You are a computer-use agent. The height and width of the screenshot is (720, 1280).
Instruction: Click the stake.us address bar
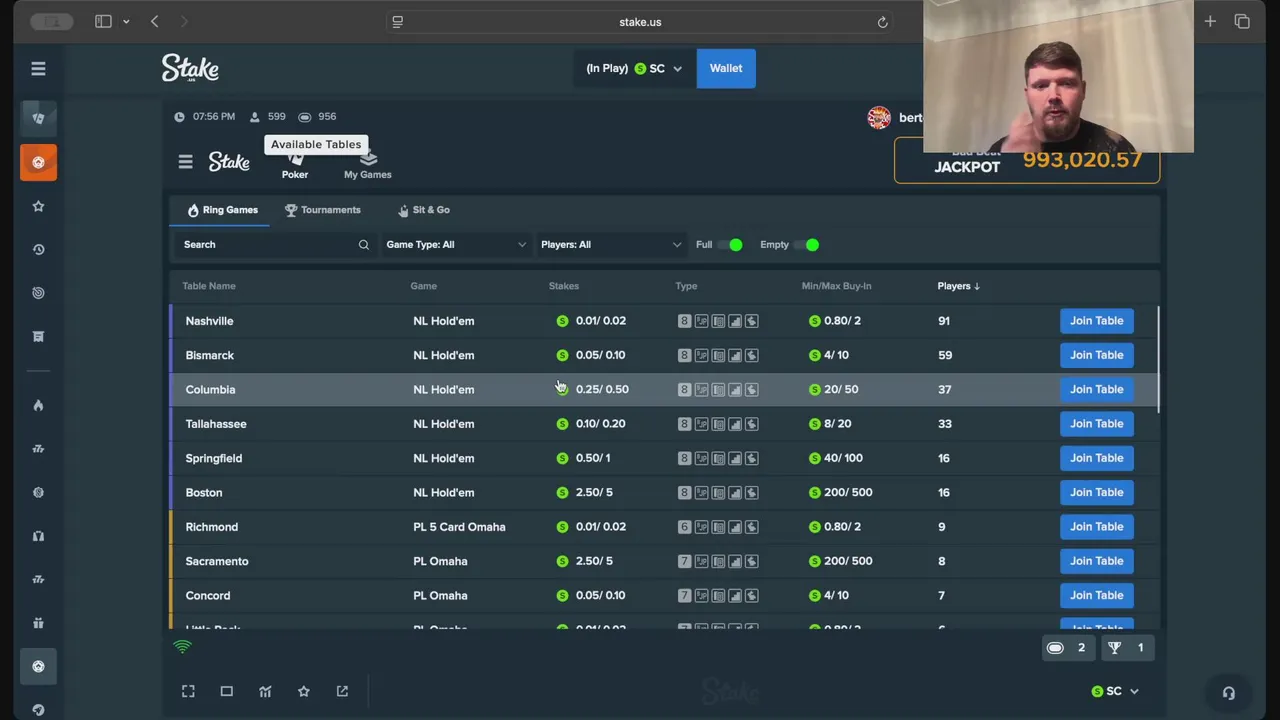(640, 22)
